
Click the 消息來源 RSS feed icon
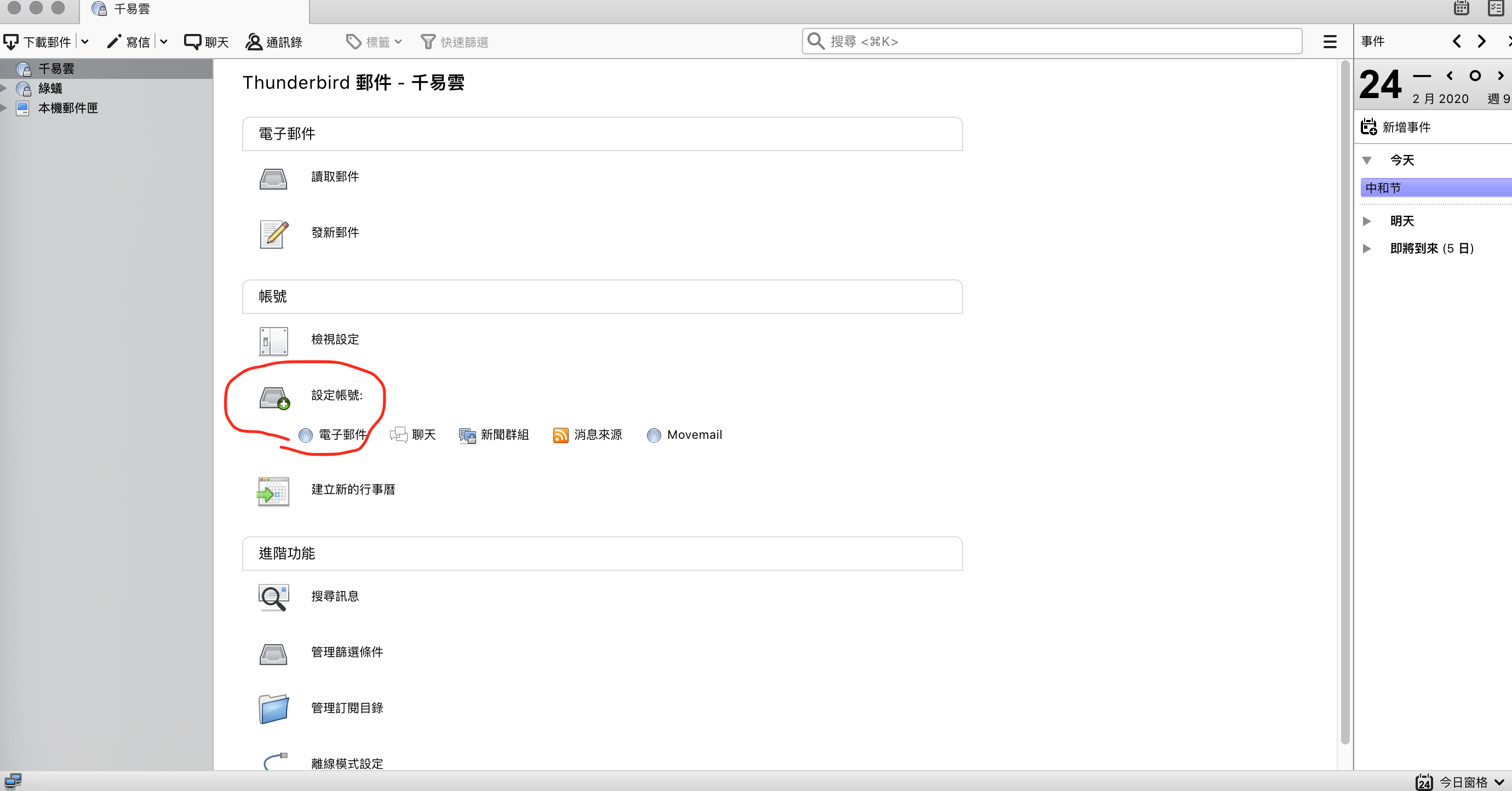(x=560, y=435)
